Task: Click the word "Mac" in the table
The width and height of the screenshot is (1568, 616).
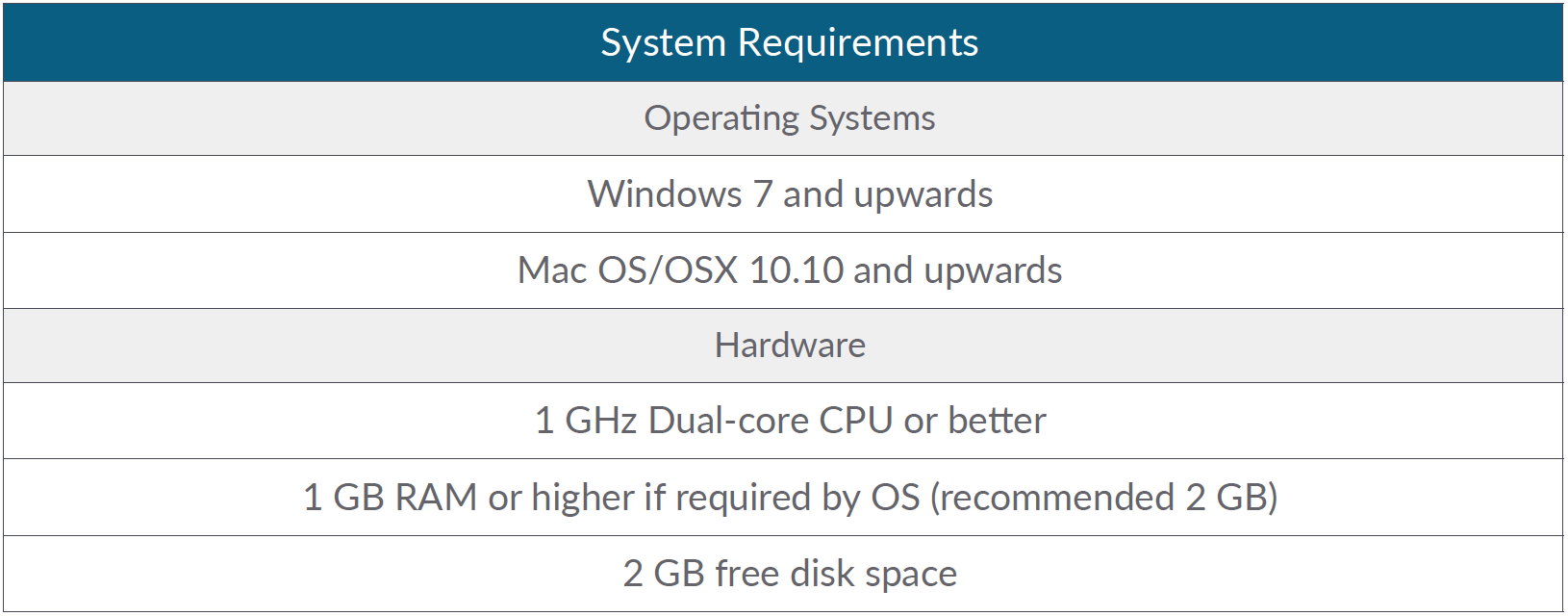Action: [x=551, y=270]
